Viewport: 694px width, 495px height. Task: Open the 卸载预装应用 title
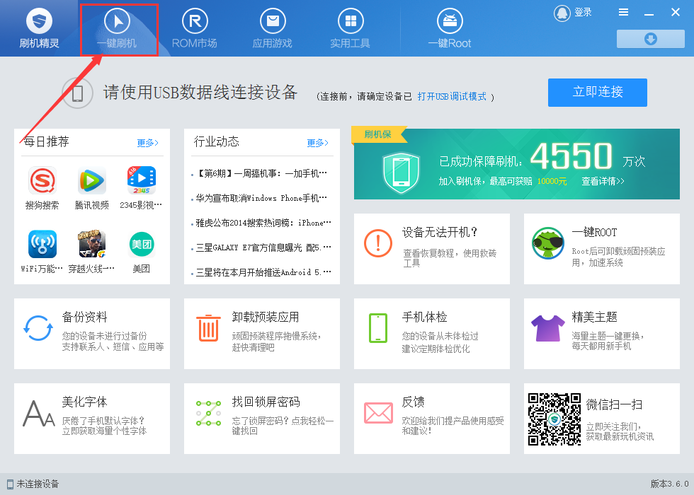(266, 317)
